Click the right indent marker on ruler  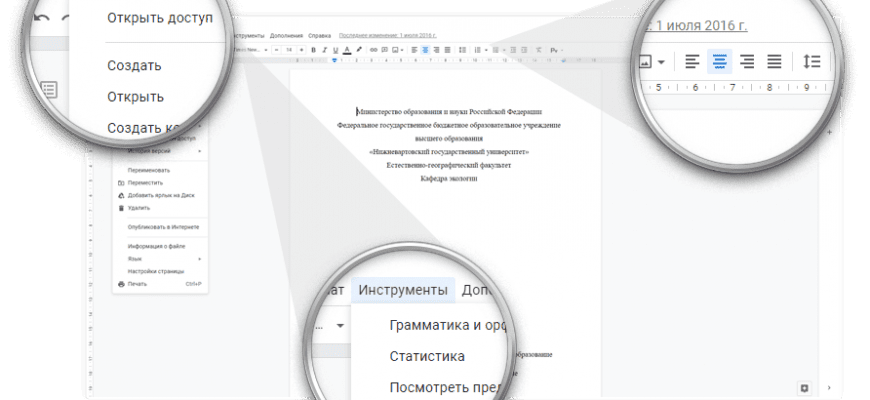tap(563, 60)
